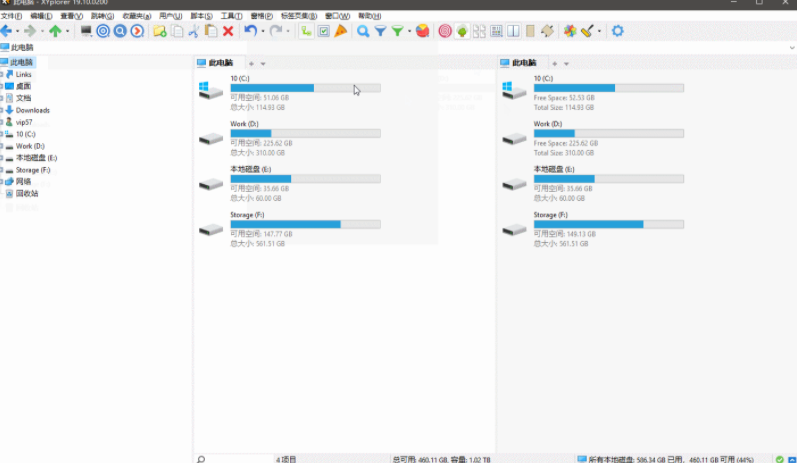Select Storage (F:) in folder tree
The image size is (797, 463).
pyautogui.click(x=32, y=170)
